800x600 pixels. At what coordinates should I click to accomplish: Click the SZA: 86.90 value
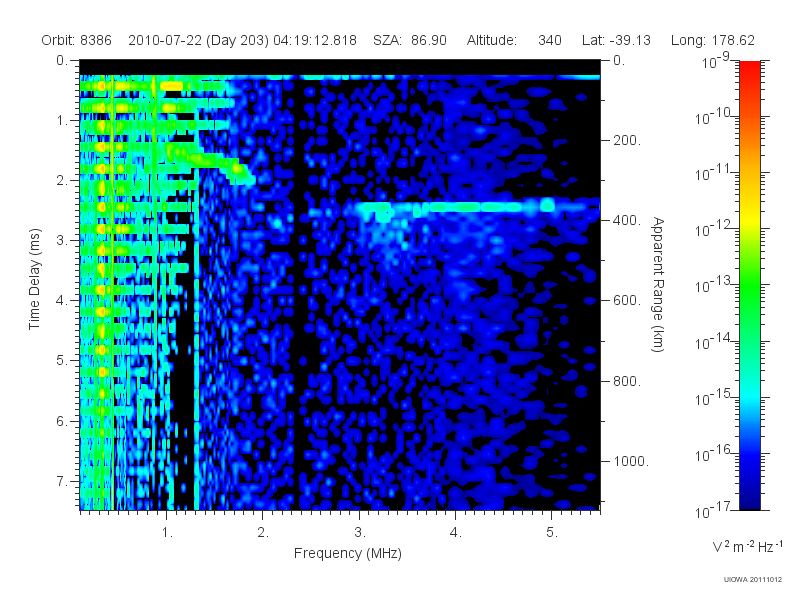pos(410,40)
